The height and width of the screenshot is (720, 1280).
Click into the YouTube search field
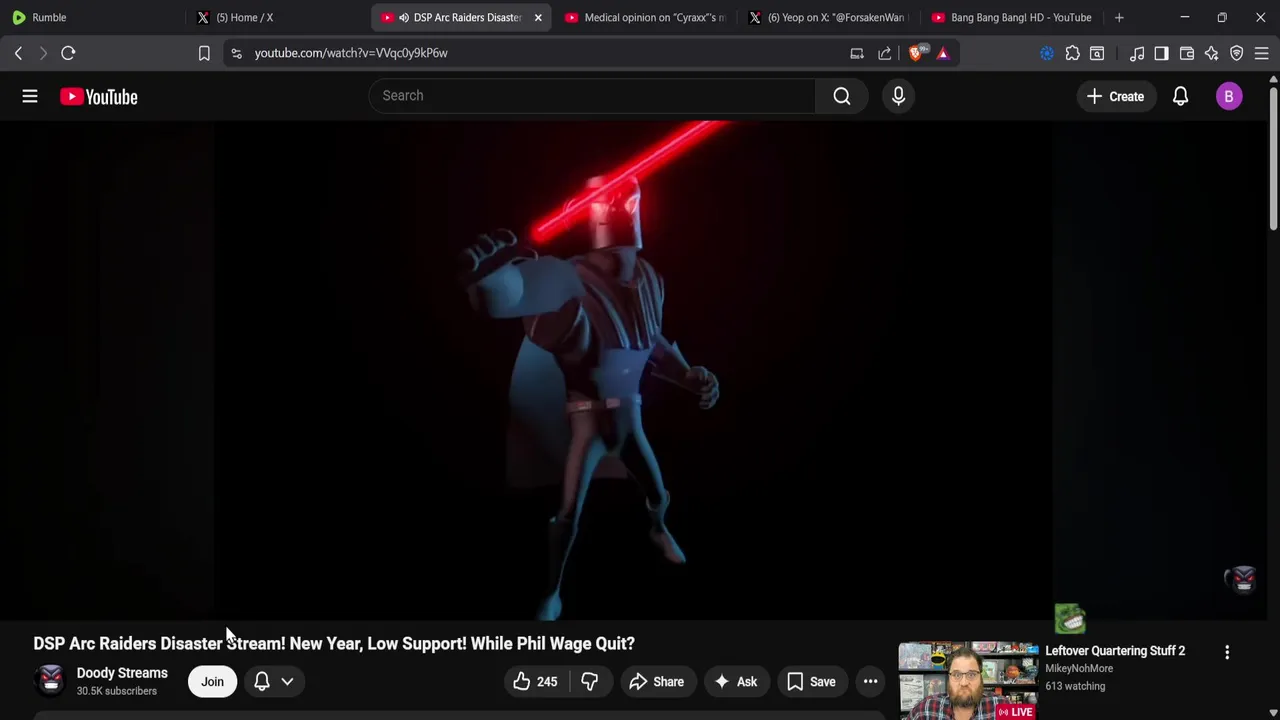593,96
